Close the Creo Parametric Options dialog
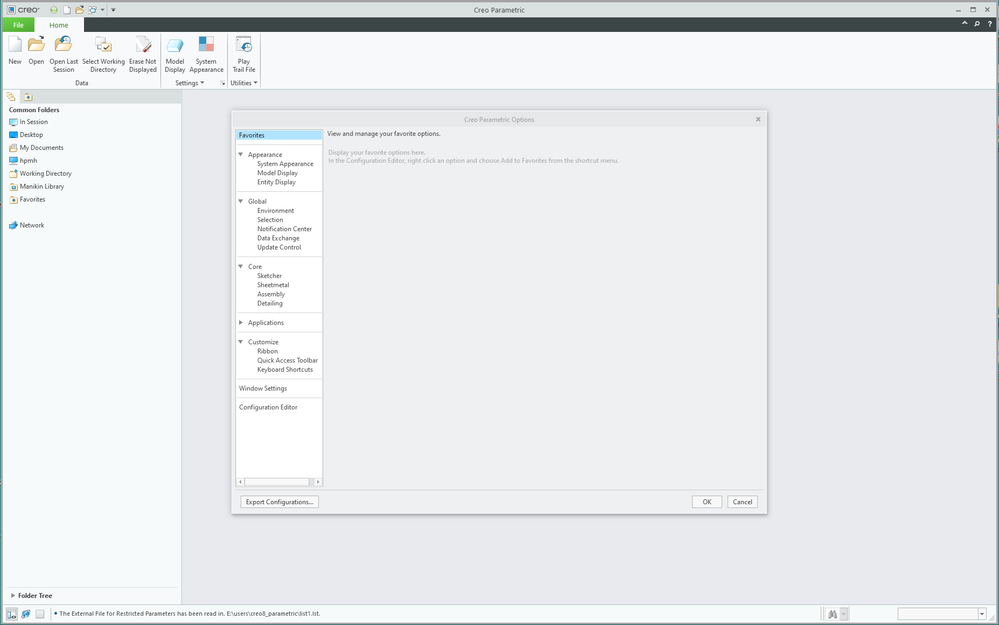Screen dimensions: 999x625 [758, 119]
